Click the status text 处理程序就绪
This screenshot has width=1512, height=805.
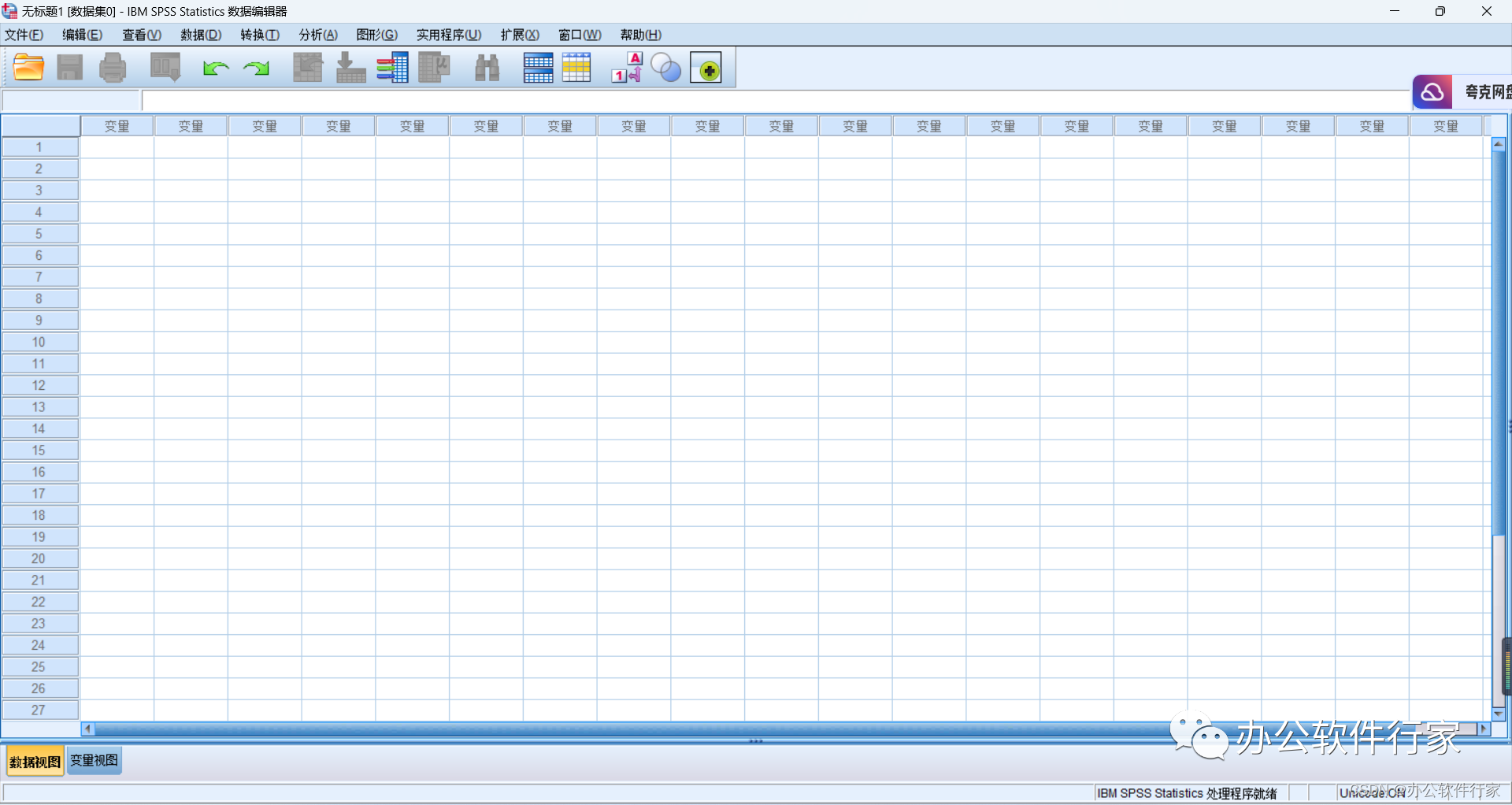1242,793
